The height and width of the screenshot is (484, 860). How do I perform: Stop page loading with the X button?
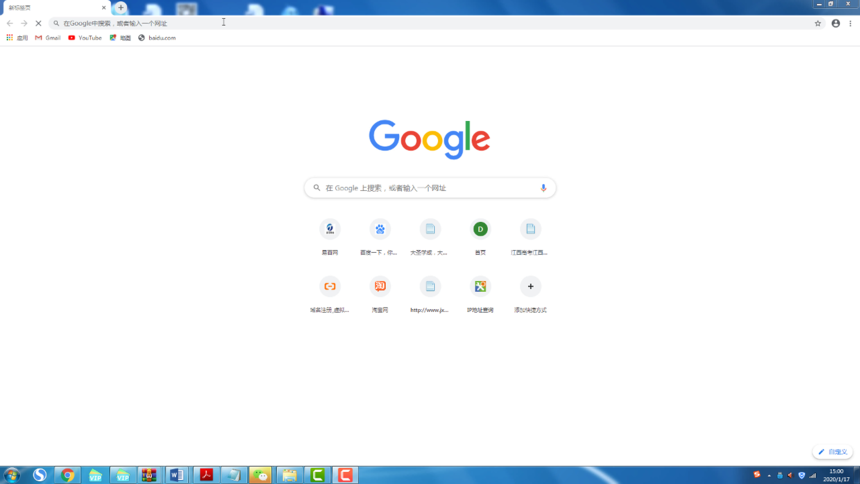(38, 23)
